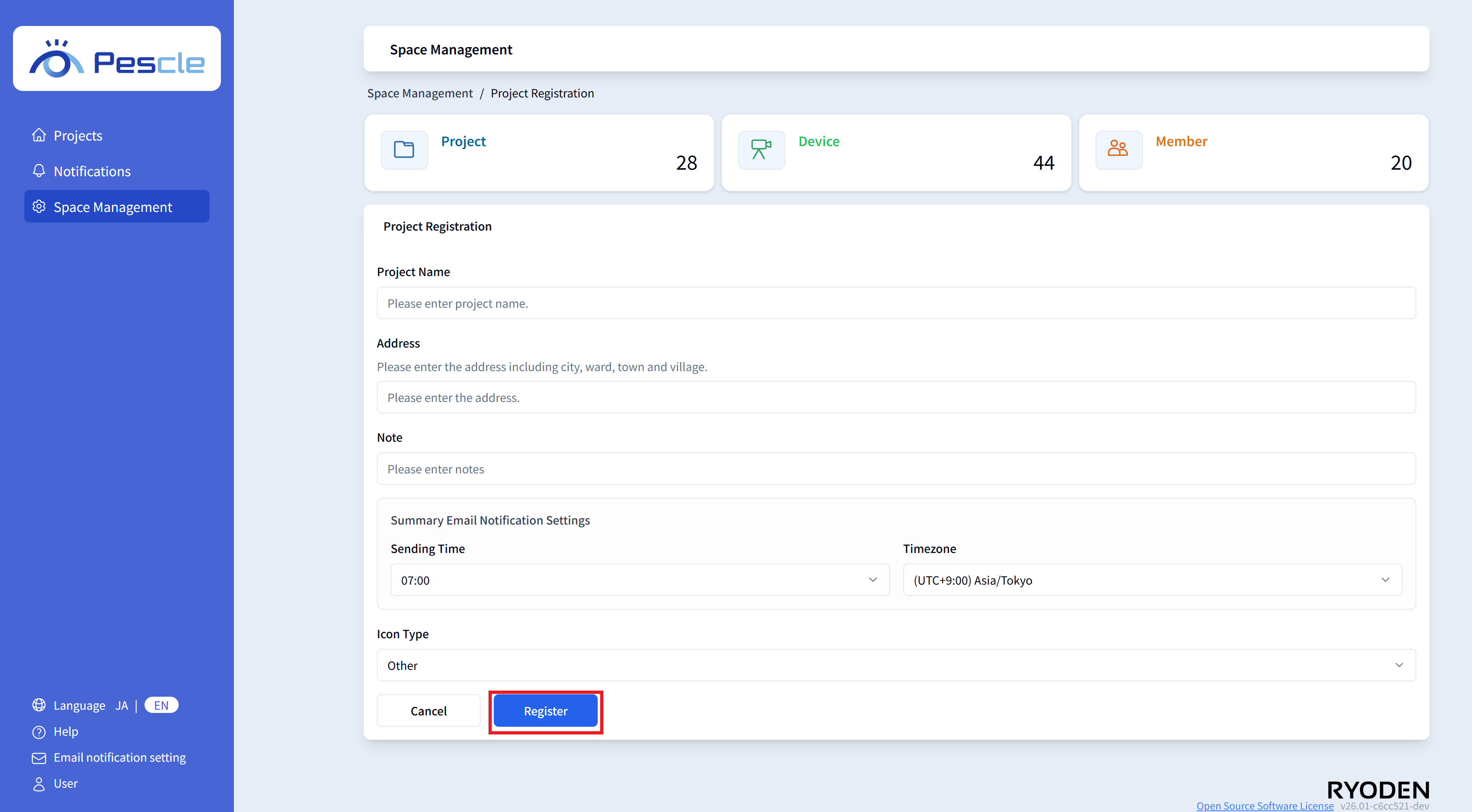Open the Sending Time dropdown
This screenshot has height=812, width=1472.
pyautogui.click(x=640, y=580)
